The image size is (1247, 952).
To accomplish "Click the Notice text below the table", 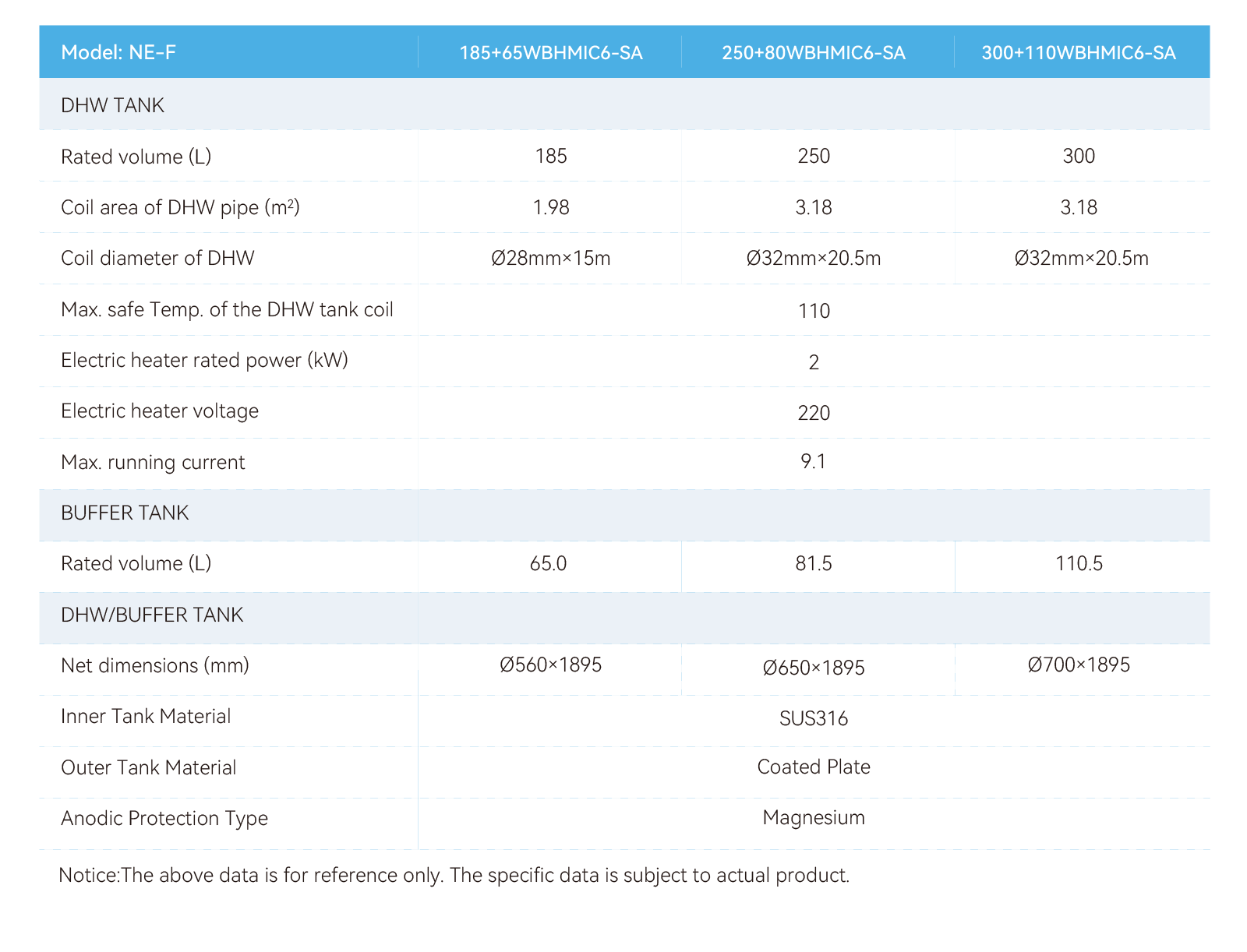I will pyautogui.click(x=454, y=875).
